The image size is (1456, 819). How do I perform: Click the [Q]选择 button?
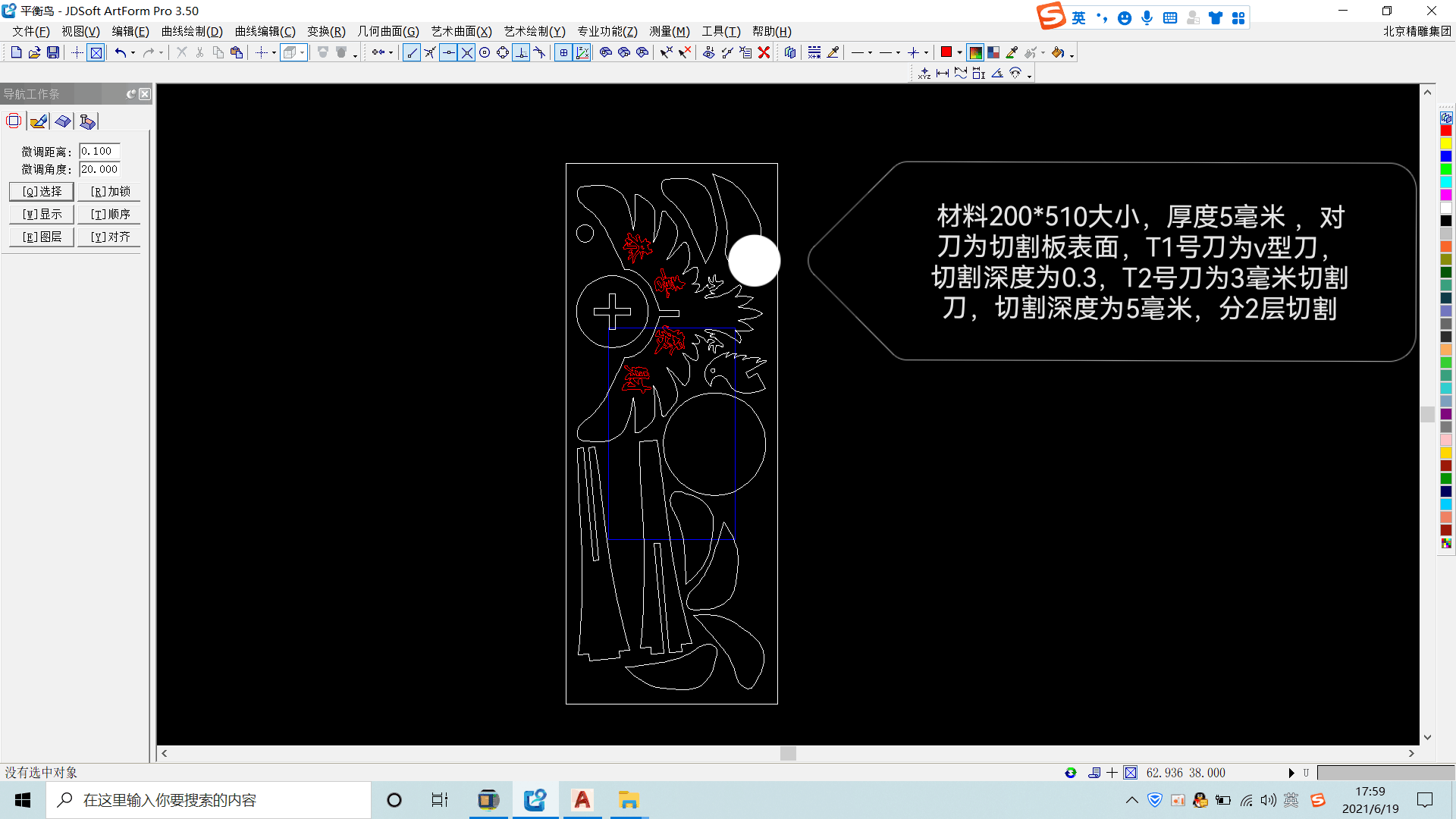coord(42,191)
